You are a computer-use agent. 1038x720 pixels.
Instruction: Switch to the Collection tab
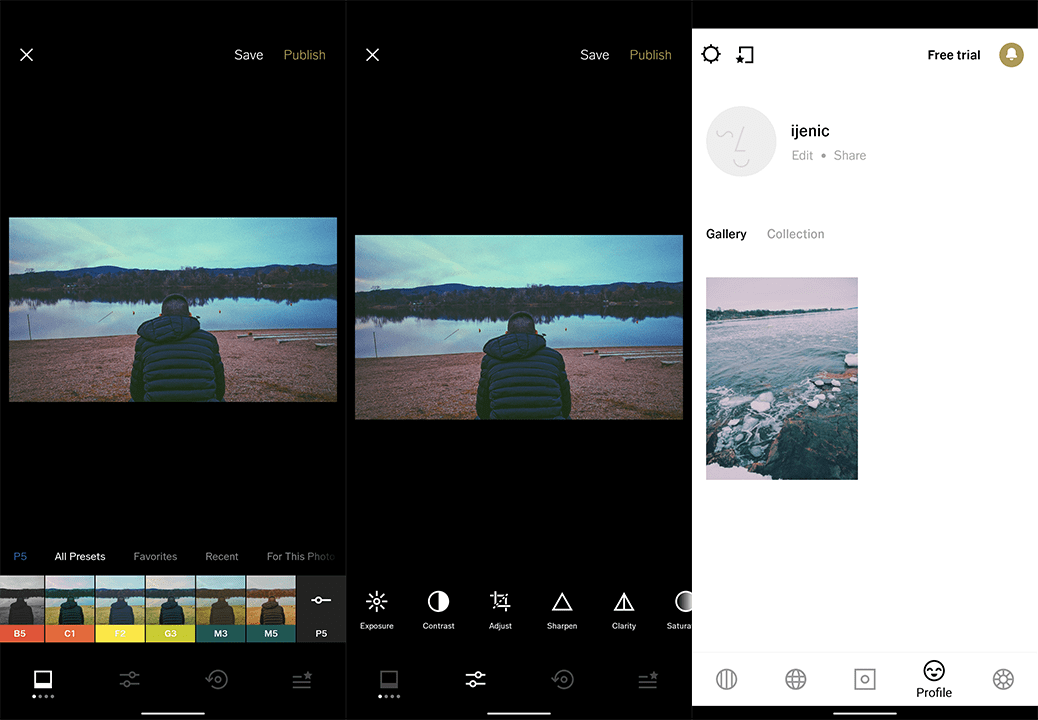point(796,234)
